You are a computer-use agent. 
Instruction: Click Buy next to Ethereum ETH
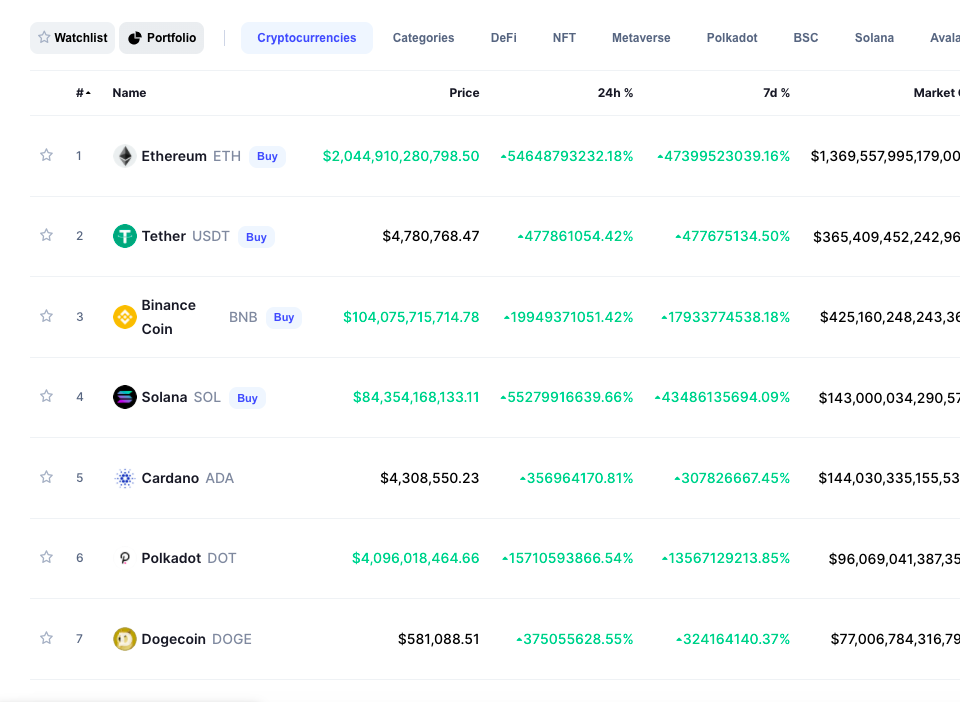tap(267, 156)
